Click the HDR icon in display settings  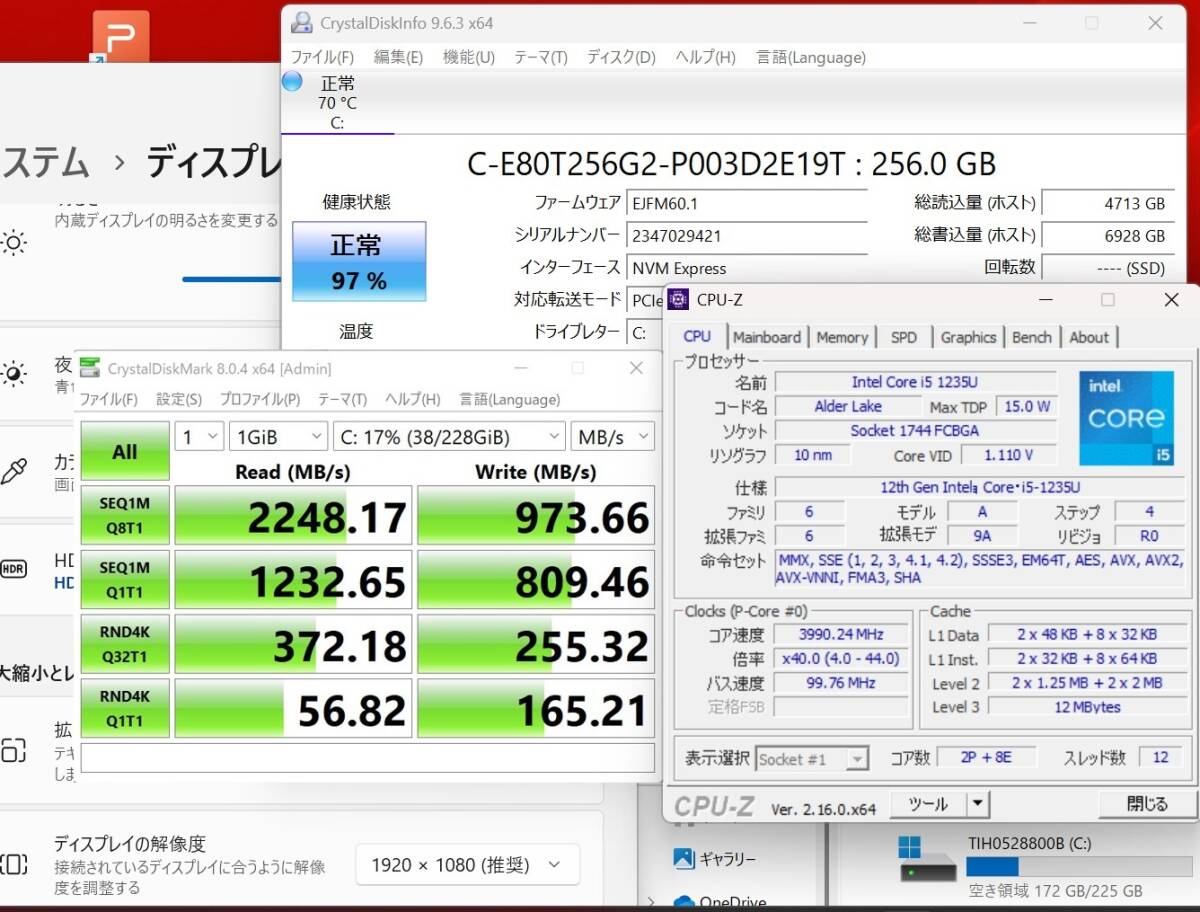point(14,568)
